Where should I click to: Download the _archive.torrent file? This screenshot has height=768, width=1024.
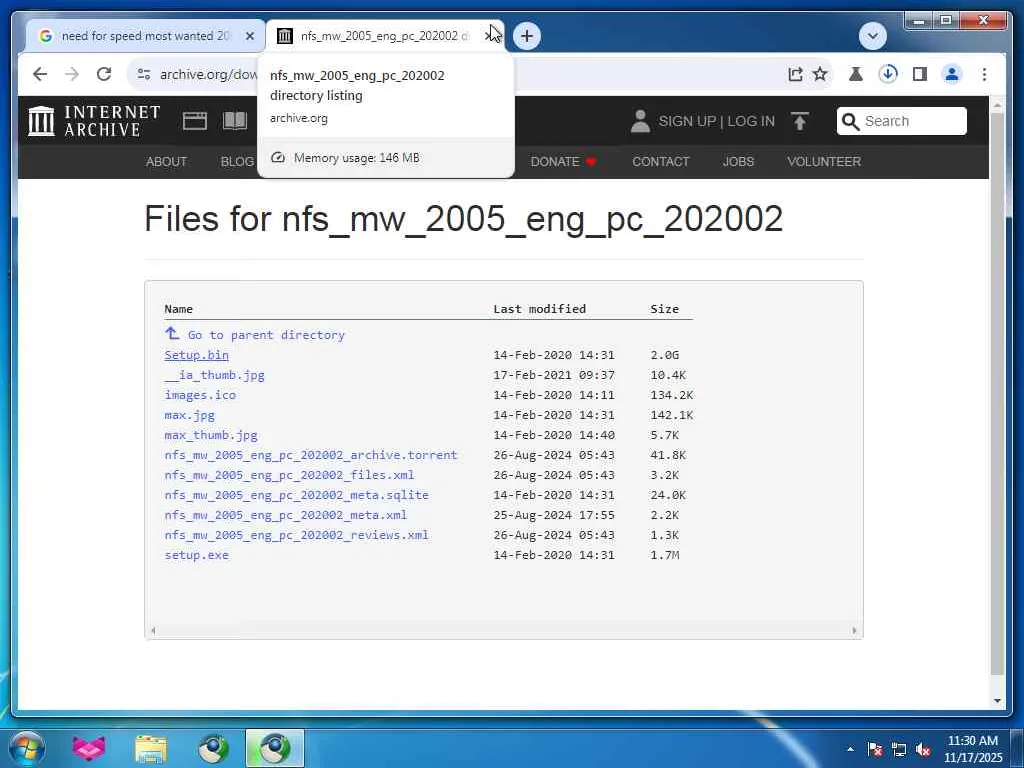click(311, 455)
